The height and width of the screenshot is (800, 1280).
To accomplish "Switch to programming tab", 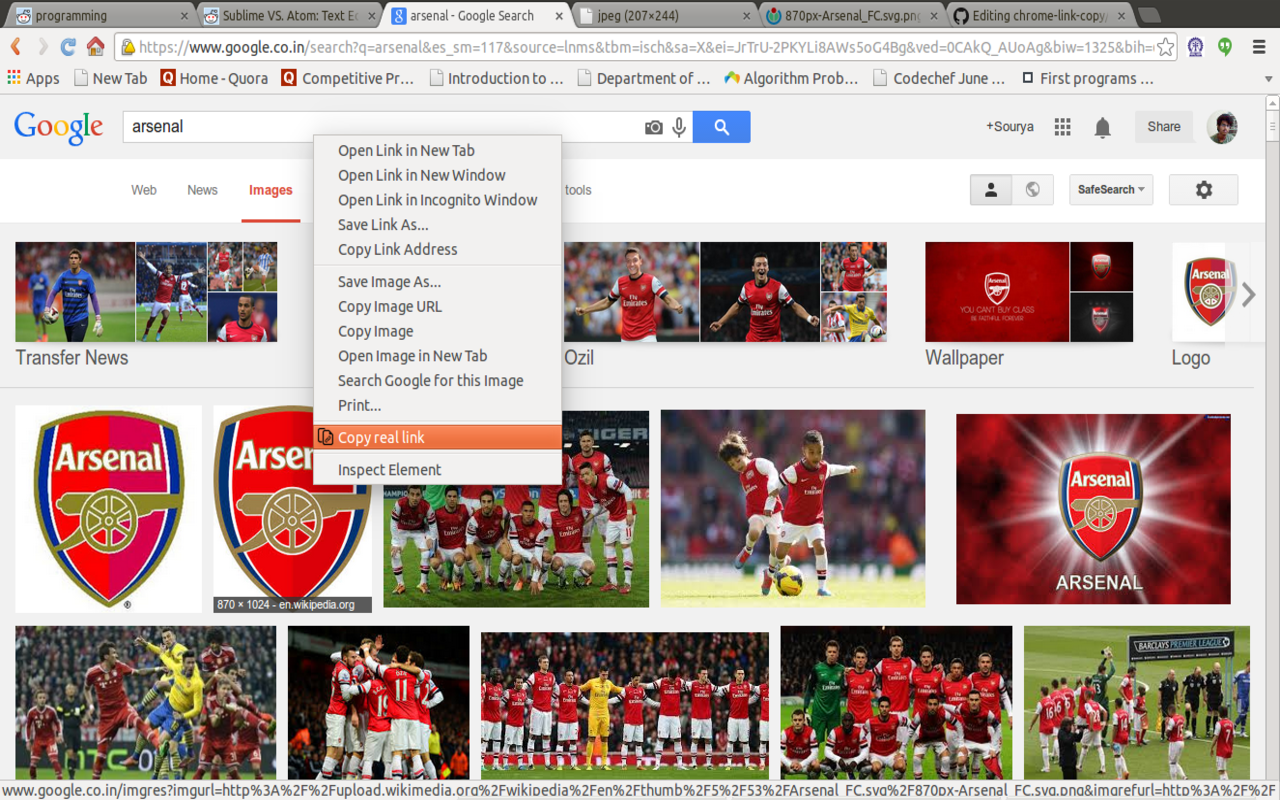I will point(98,15).
